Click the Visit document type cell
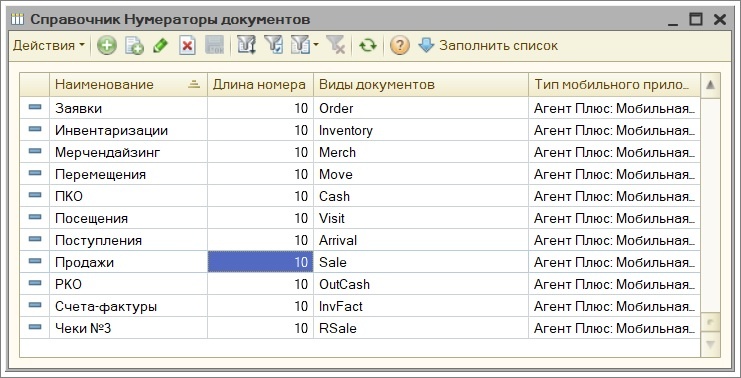Viewport: 741px width, 378px height. click(x=421, y=218)
